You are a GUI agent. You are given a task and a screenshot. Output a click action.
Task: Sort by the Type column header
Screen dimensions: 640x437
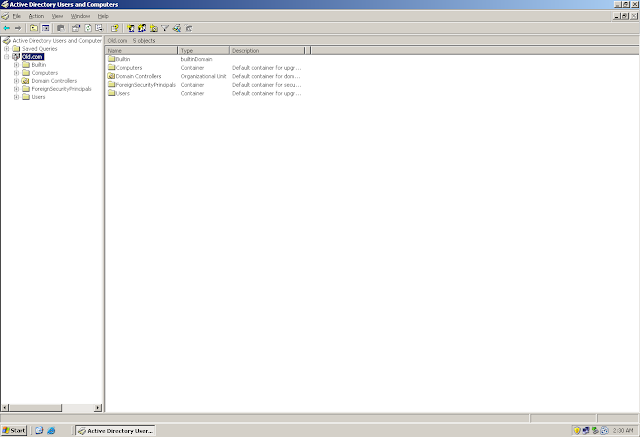(x=204, y=51)
